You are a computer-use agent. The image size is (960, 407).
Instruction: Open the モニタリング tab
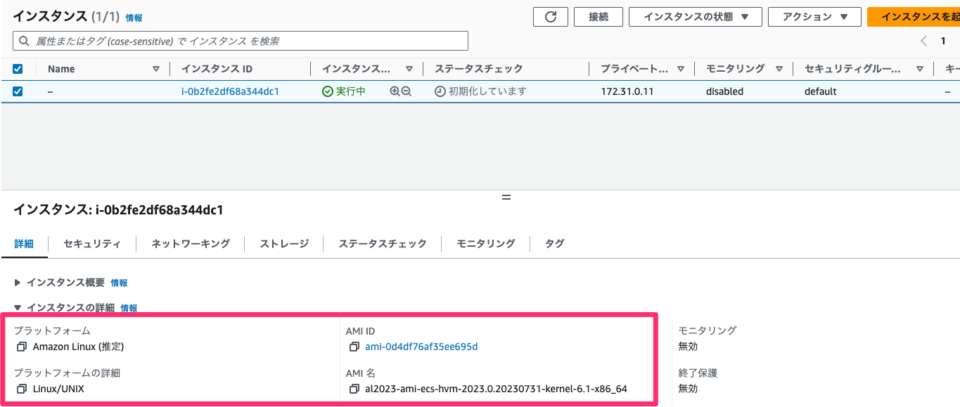486,244
